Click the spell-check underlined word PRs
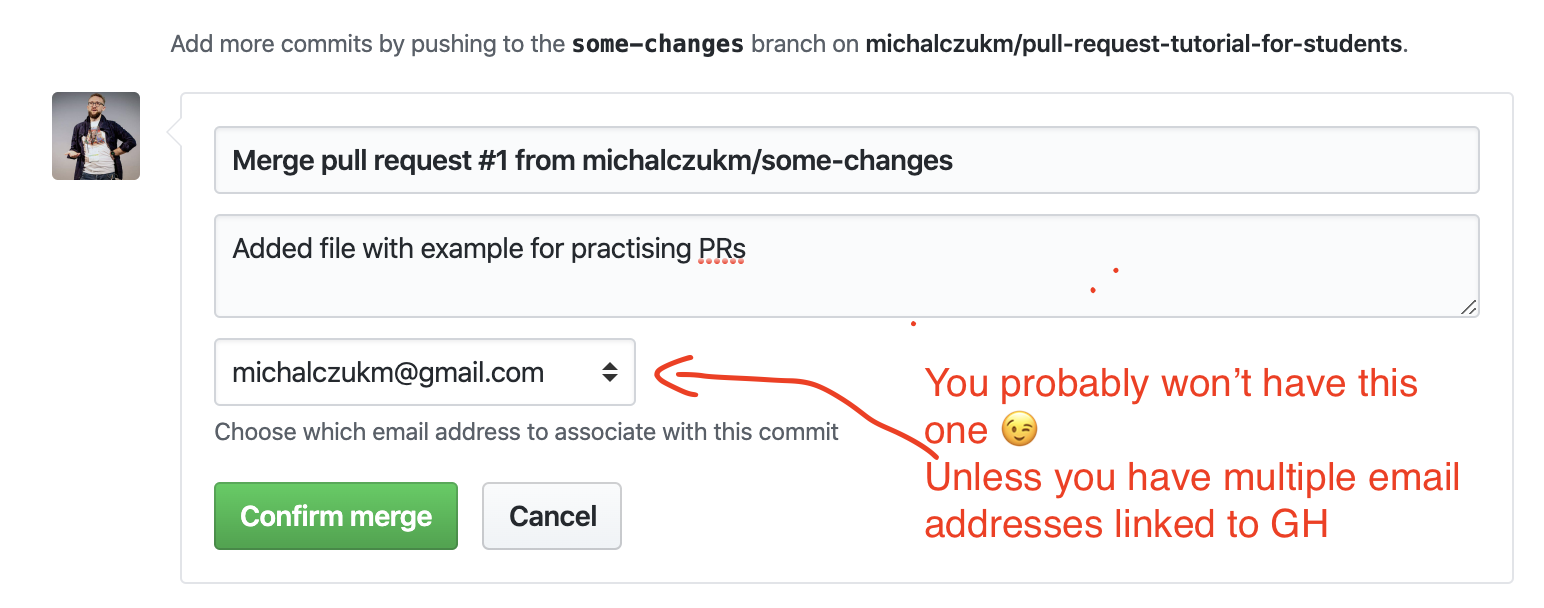 pyautogui.click(x=722, y=249)
